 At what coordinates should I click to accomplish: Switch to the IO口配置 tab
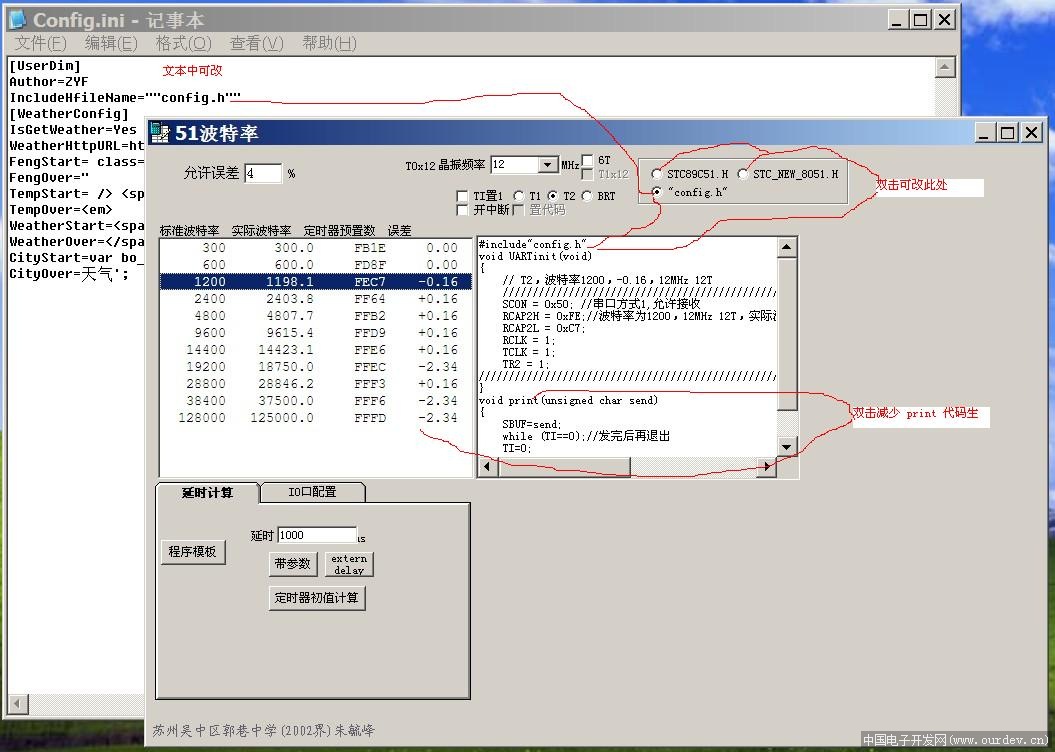(312, 492)
